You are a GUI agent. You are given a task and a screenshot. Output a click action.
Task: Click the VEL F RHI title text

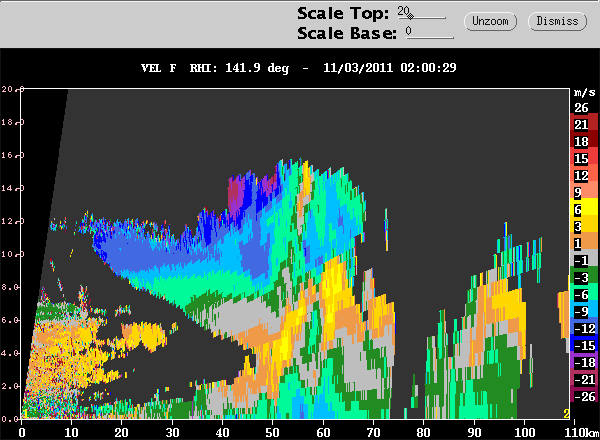click(x=215, y=68)
